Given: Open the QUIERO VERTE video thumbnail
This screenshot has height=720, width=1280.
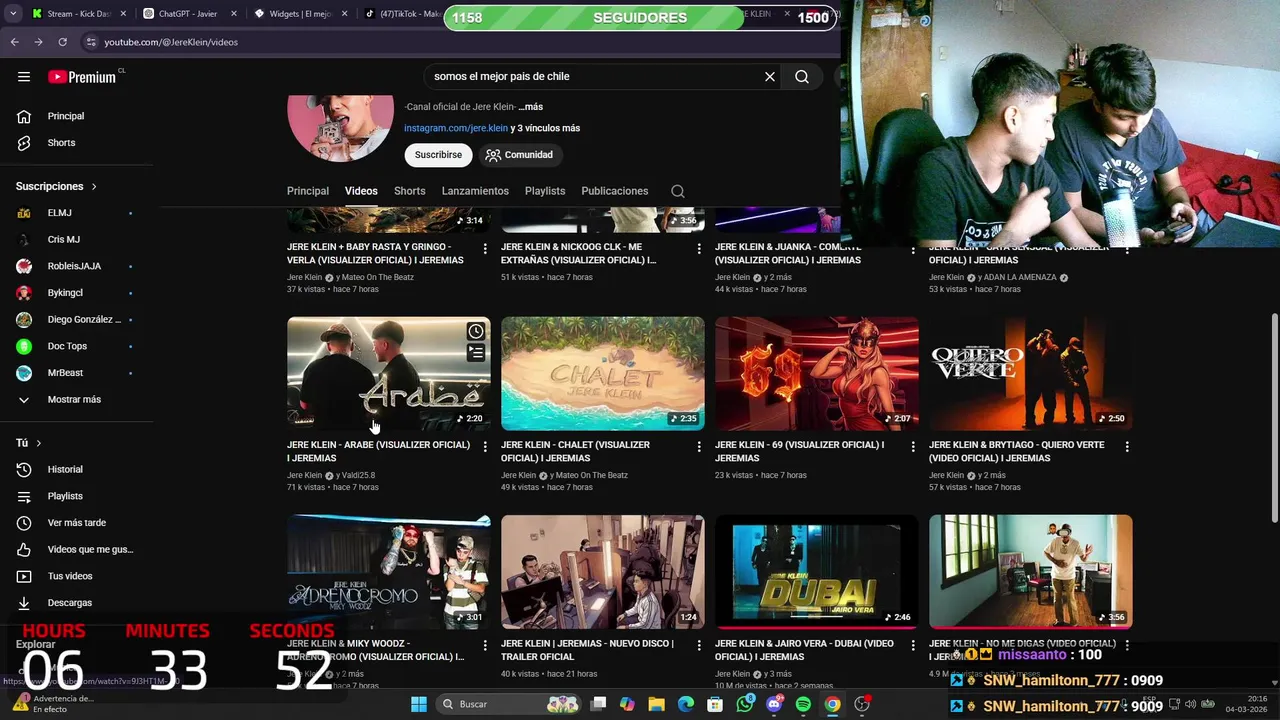Looking at the screenshot, I should [x=1031, y=373].
